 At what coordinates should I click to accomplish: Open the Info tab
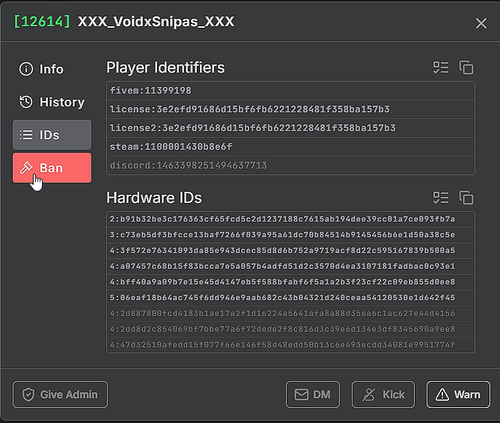[x=52, y=69]
